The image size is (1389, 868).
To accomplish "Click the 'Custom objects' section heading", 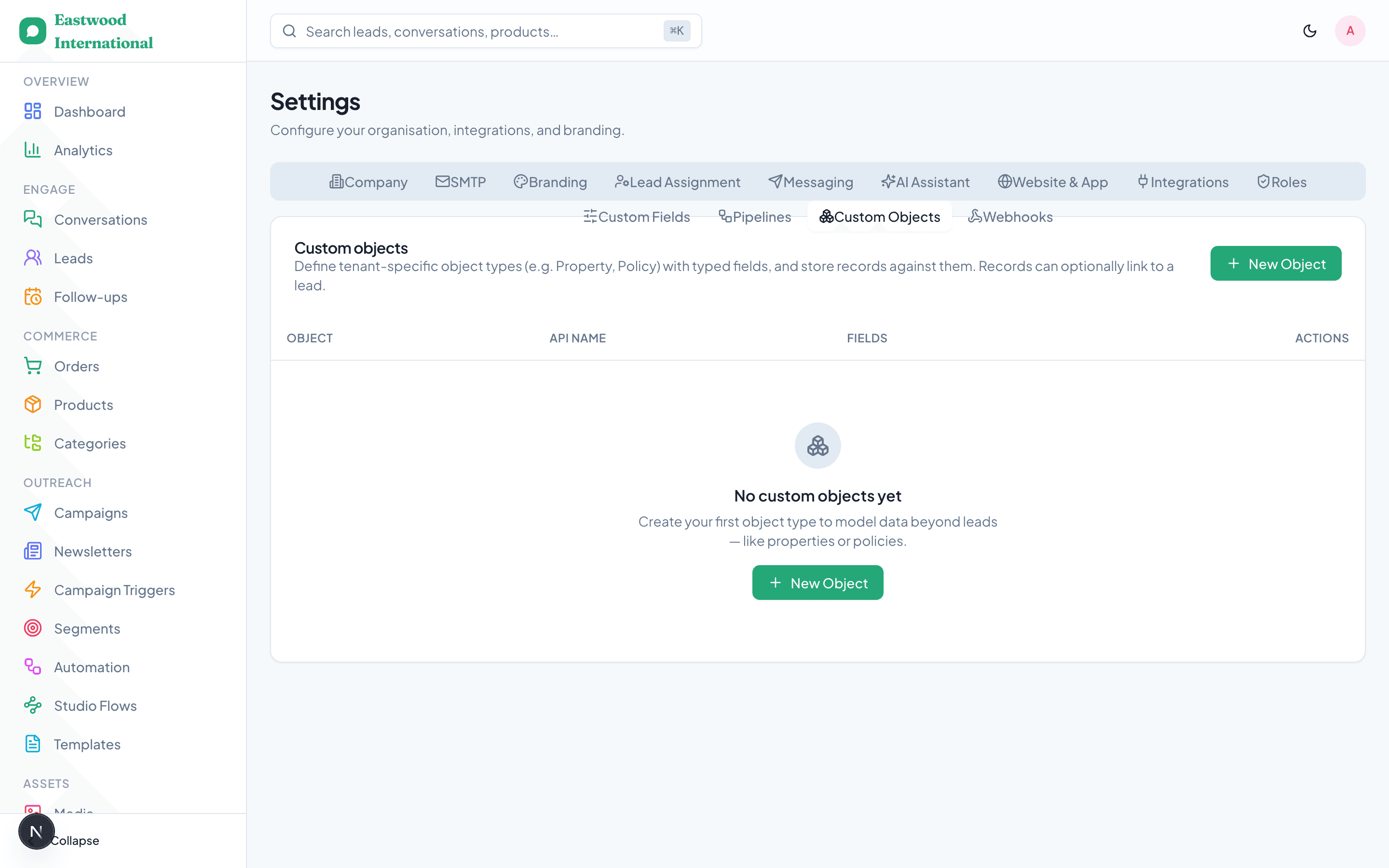I will [351, 248].
